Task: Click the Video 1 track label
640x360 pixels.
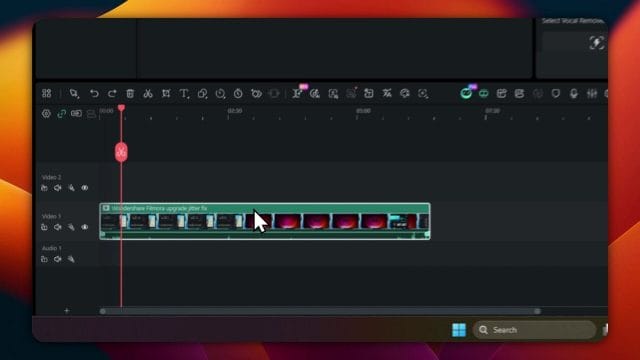Action: (51, 216)
